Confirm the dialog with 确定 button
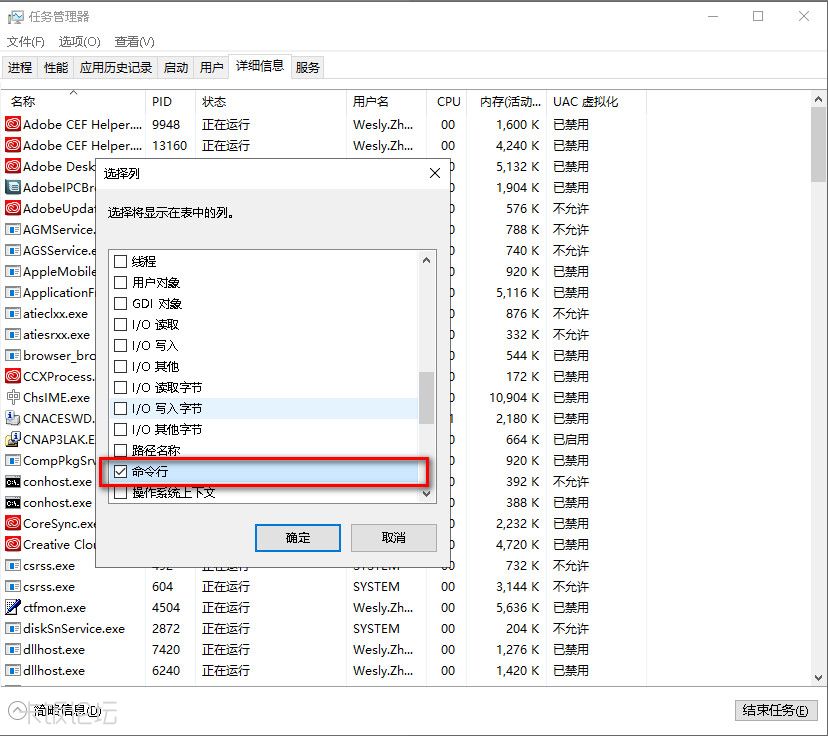 (x=298, y=537)
